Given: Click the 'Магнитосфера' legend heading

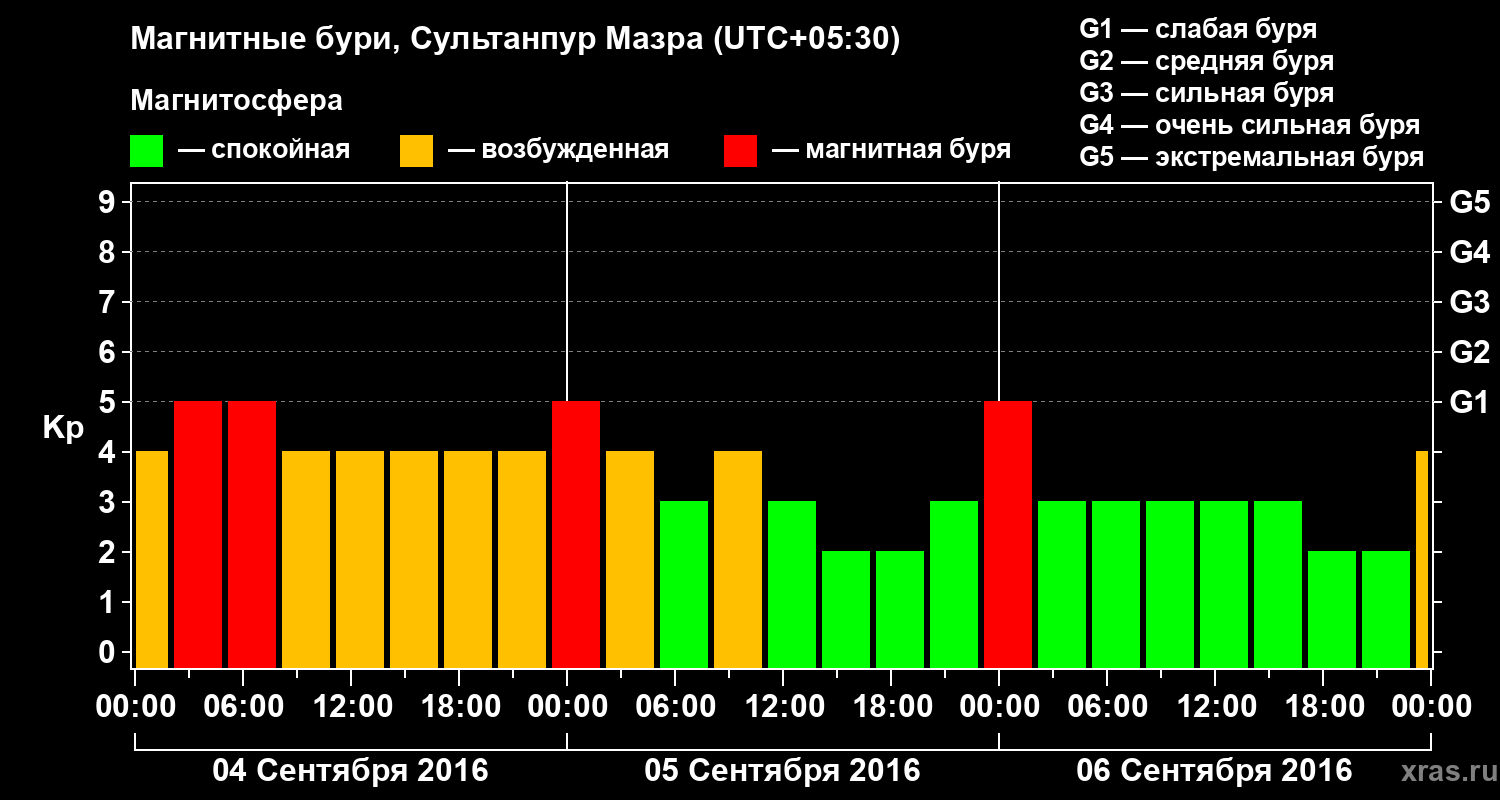Looking at the screenshot, I should click(236, 101).
